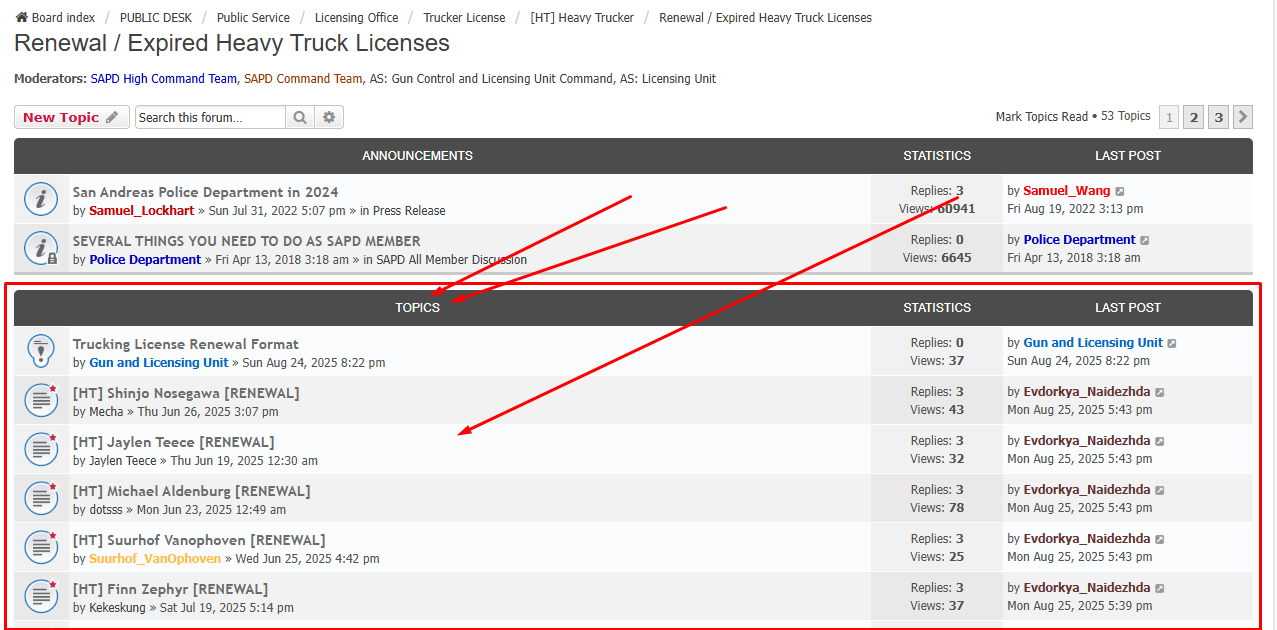
Task: Open the Board index home link
Action: tap(55, 18)
